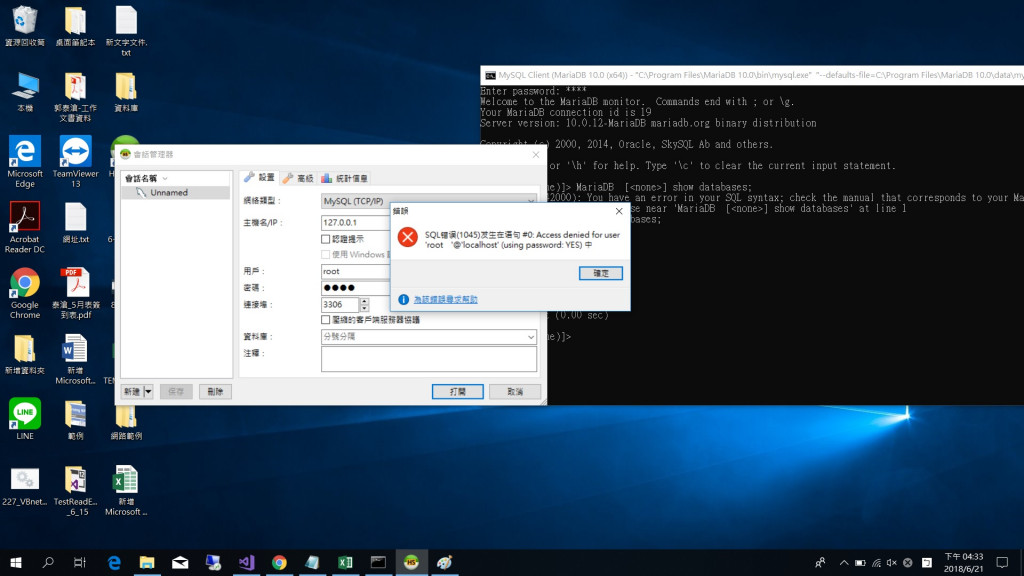Click the Visual Studio taskbar icon
Image resolution: width=1024 pixels, height=576 pixels.
pos(246,562)
